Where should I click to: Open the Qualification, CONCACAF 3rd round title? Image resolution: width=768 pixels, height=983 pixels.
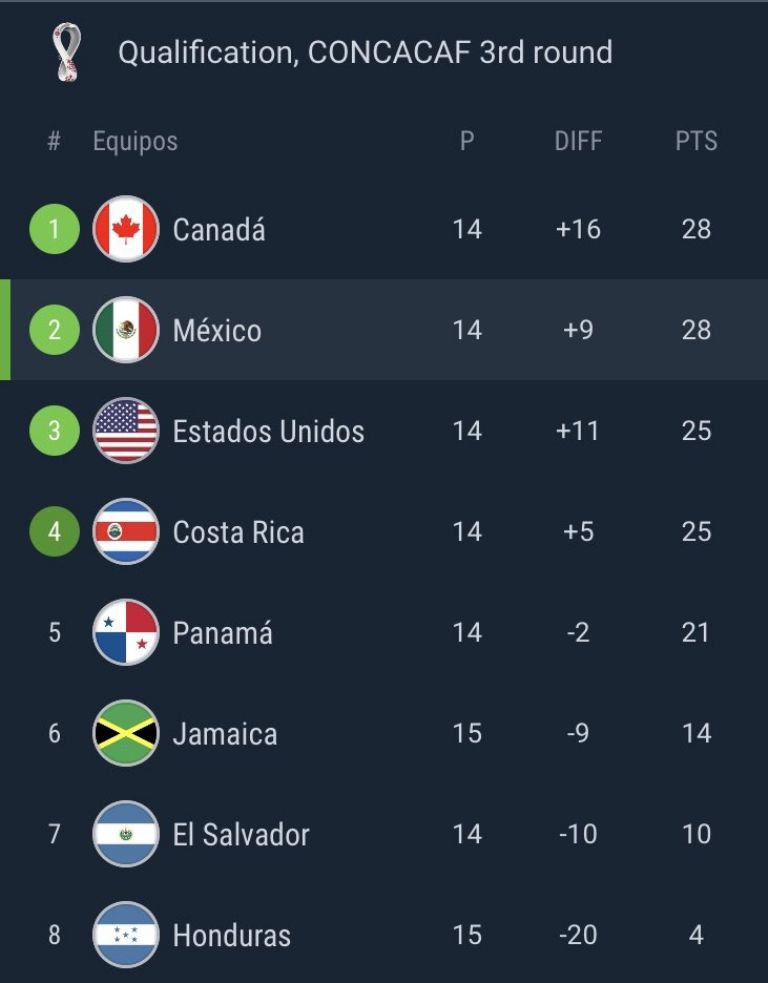[x=366, y=52]
